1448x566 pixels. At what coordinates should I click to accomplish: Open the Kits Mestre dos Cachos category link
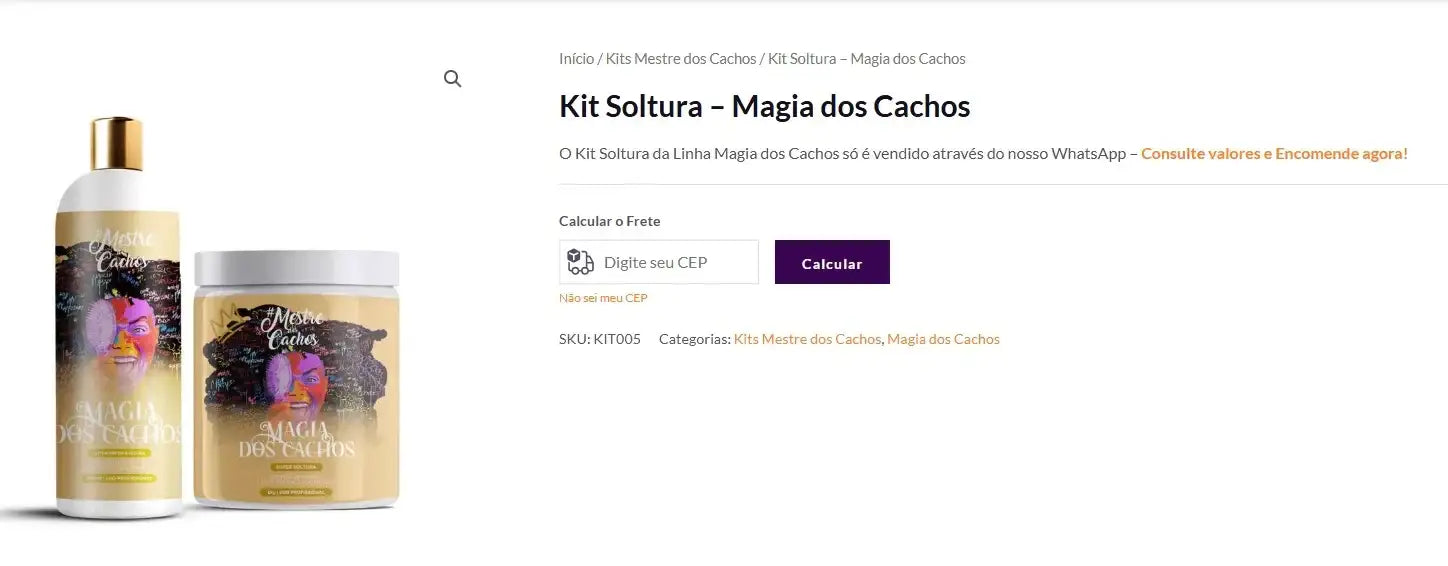(807, 339)
